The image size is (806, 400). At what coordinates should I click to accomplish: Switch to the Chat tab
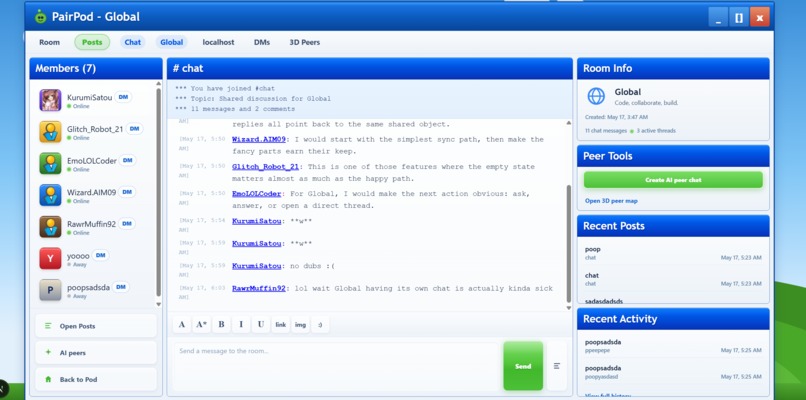coord(133,42)
